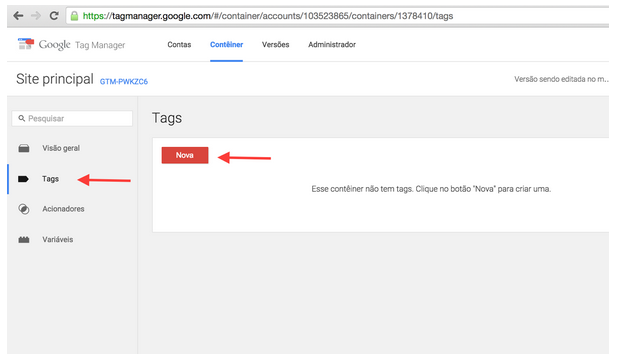Go to the Administrador tab
Viewport: 620px width, 363px height.
(x=332, y=45)
